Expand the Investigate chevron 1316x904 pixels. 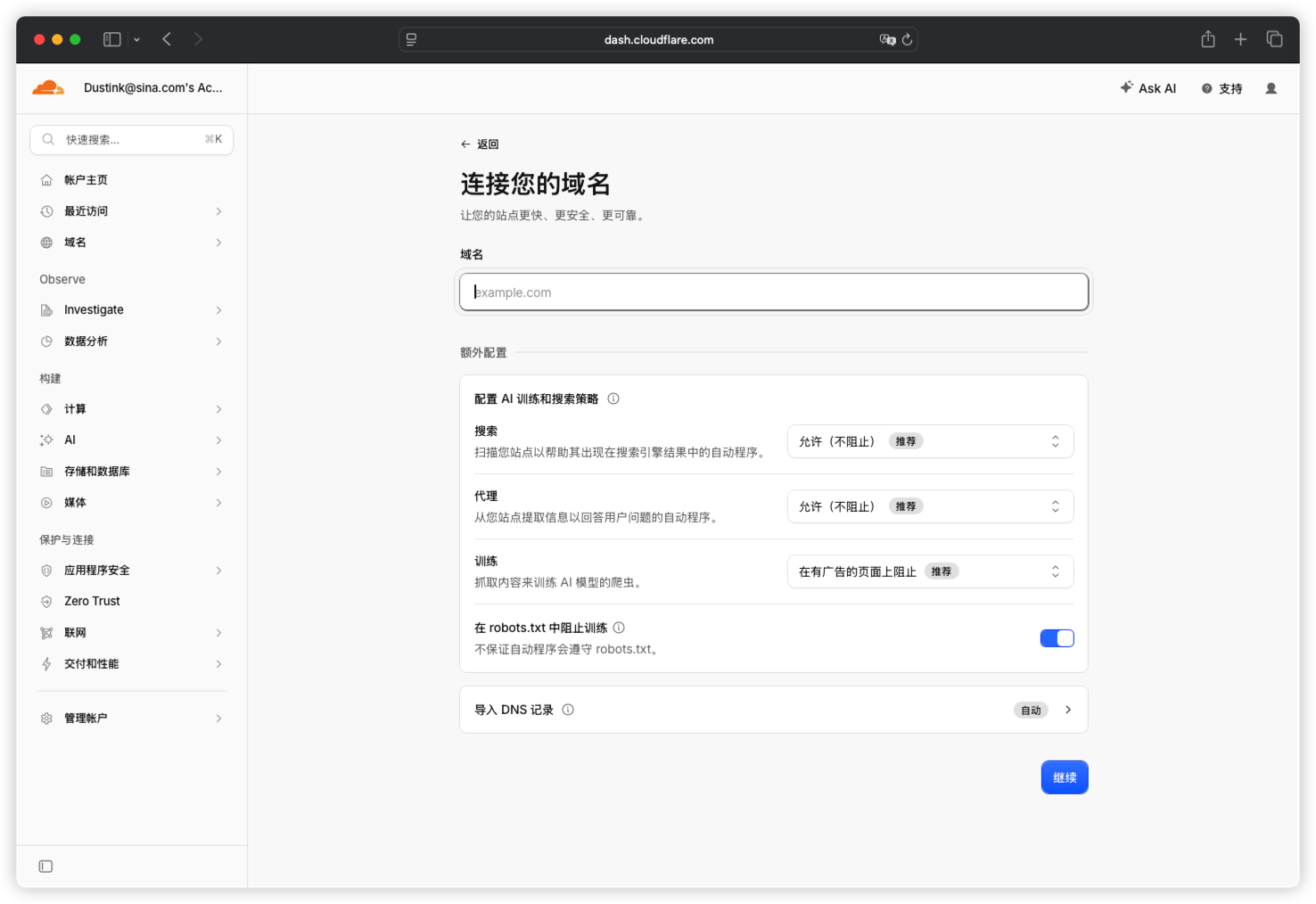(x=218, y=310)
